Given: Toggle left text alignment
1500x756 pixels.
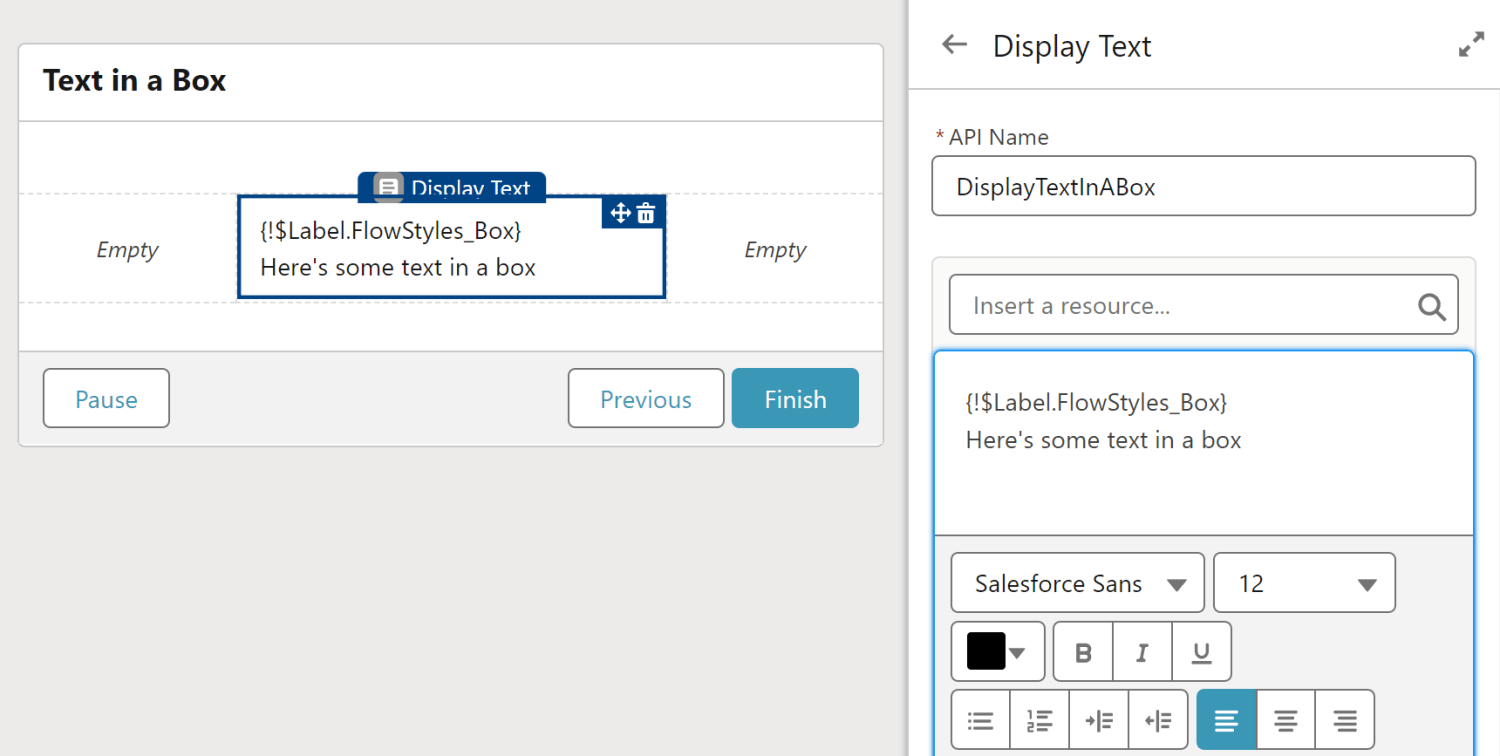Looking at the screenshot, I should (1226, 719).
